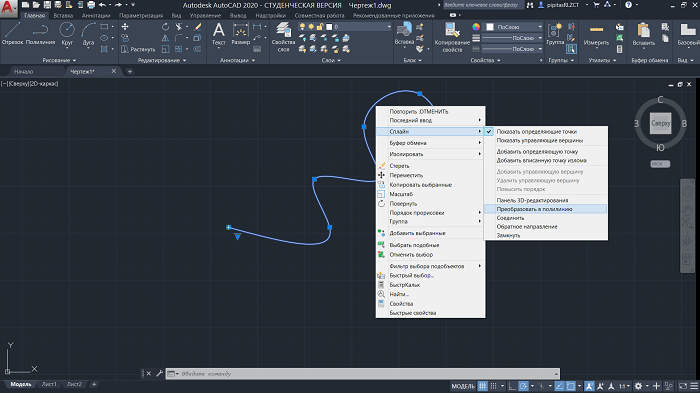This screenshot has width=700, height=393.
Task: Expand the Слои panel dropdown
Action: (331, 60)
